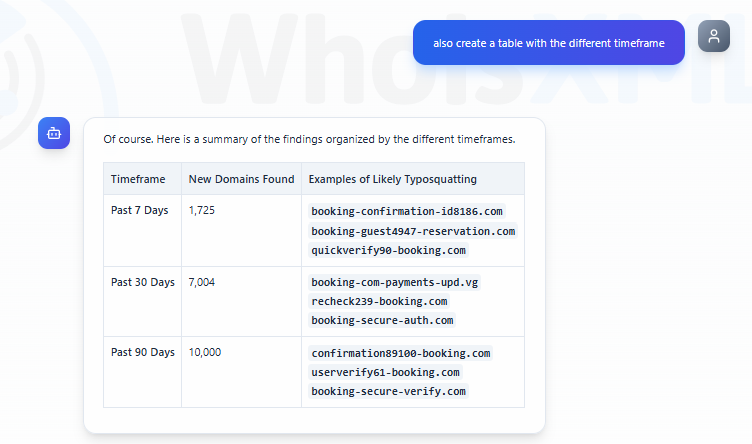The width and height of the screenshot is (752, 444).
Task: Click the booking-guest4947-reservation.com domain
Action: (413, 231)
